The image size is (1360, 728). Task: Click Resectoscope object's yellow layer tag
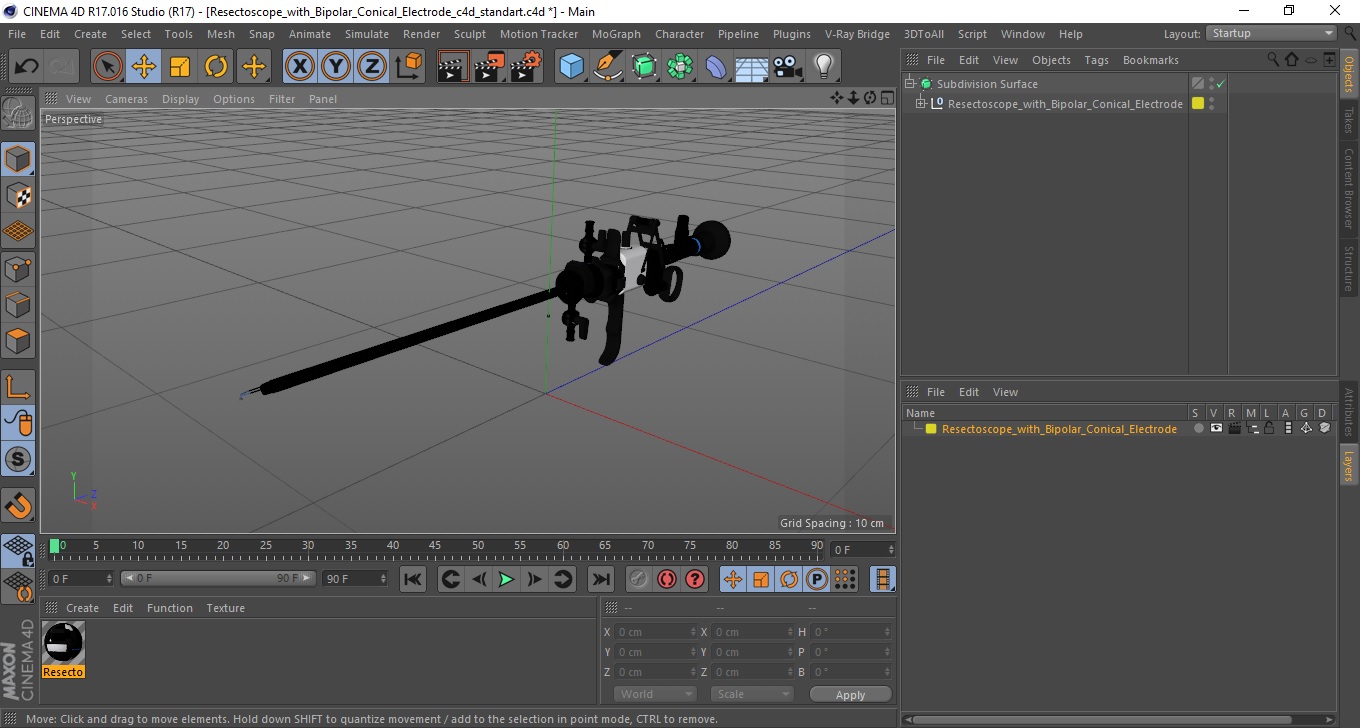[x=1197, y=104]
